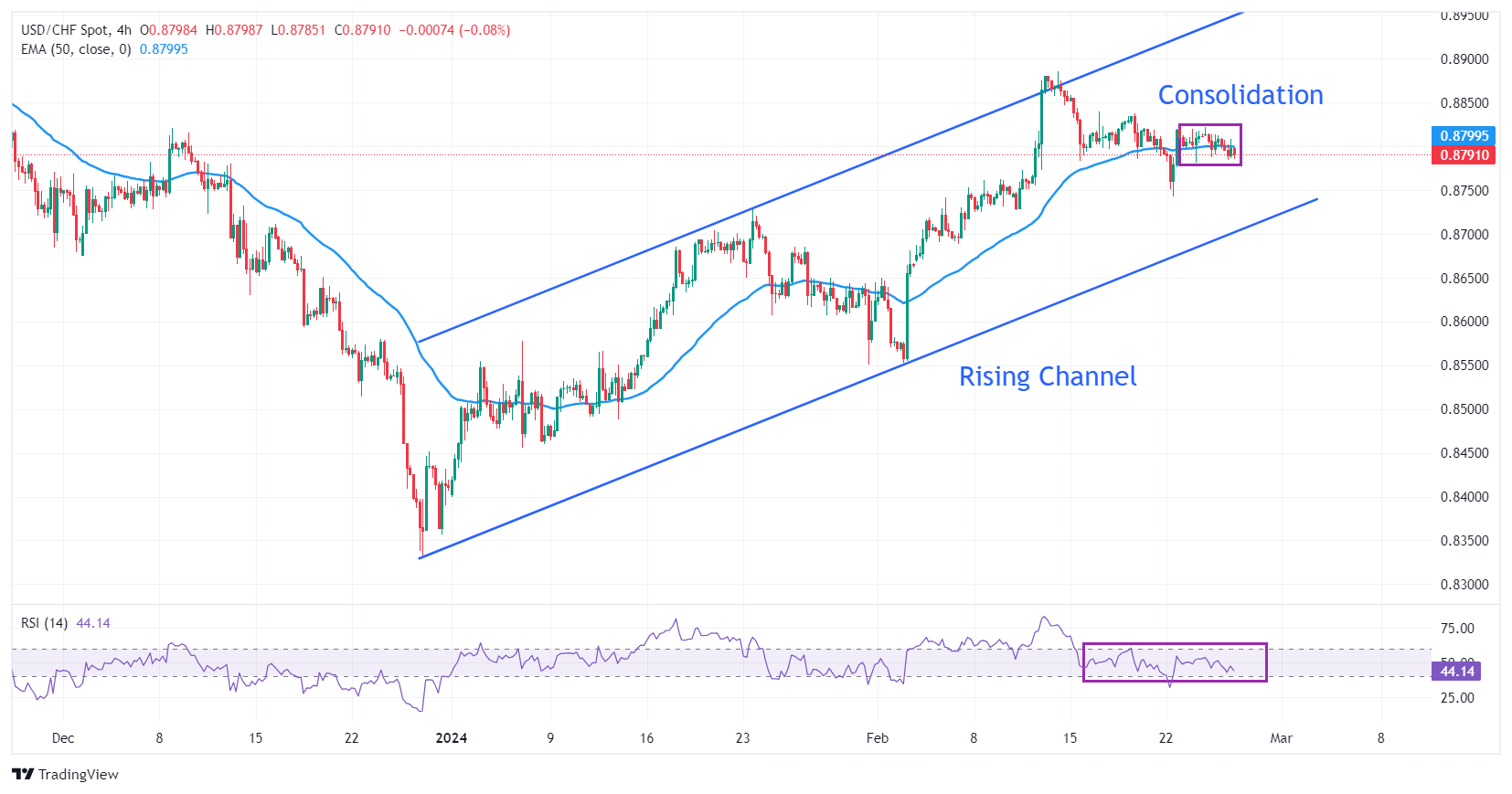Click the 0.85000 price axis label
Screen dimensions: 1512x794
(1464, 409)
